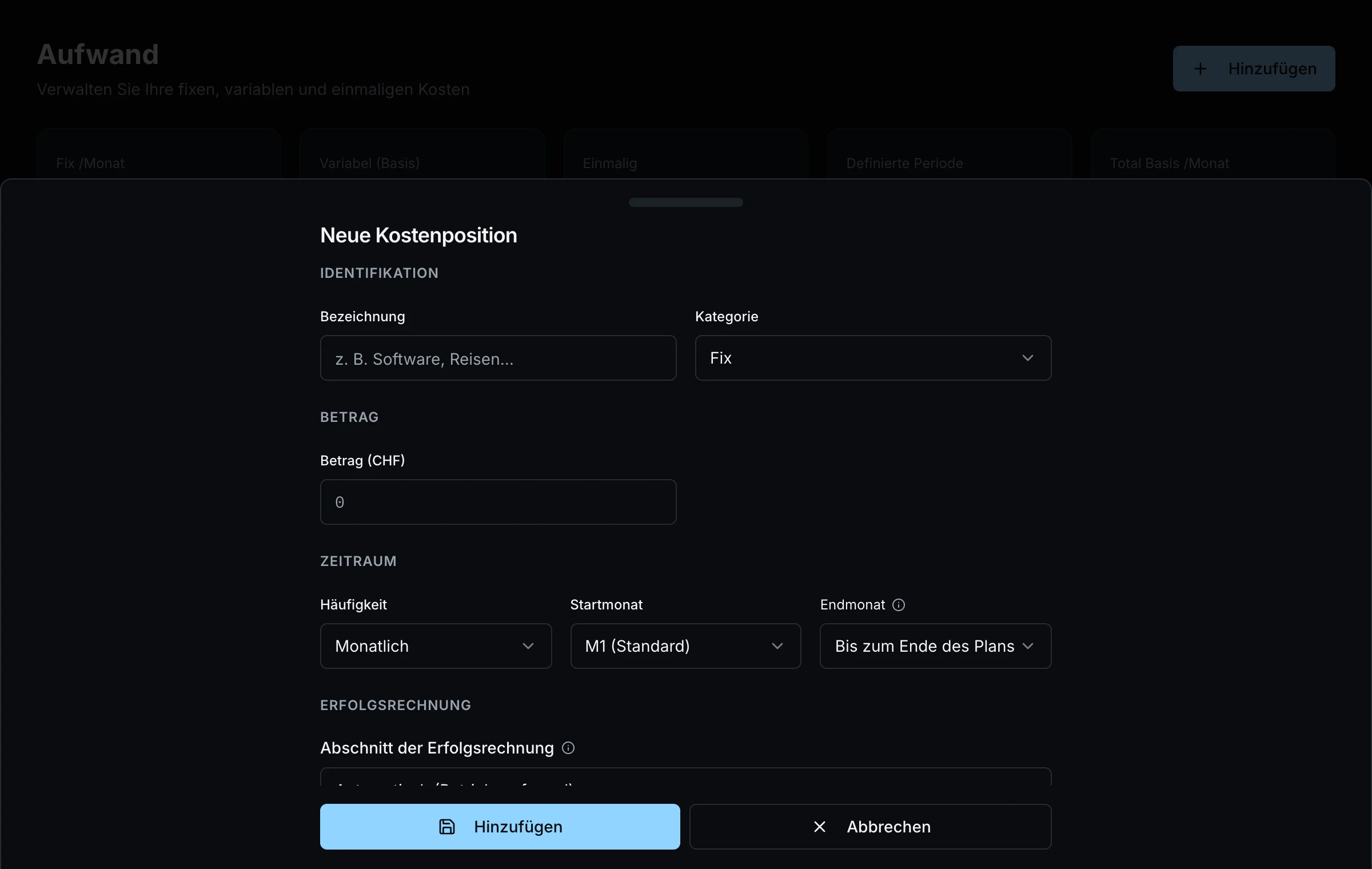
Task: Click the Fix /Monat summary card
Action: click(158, 154)
